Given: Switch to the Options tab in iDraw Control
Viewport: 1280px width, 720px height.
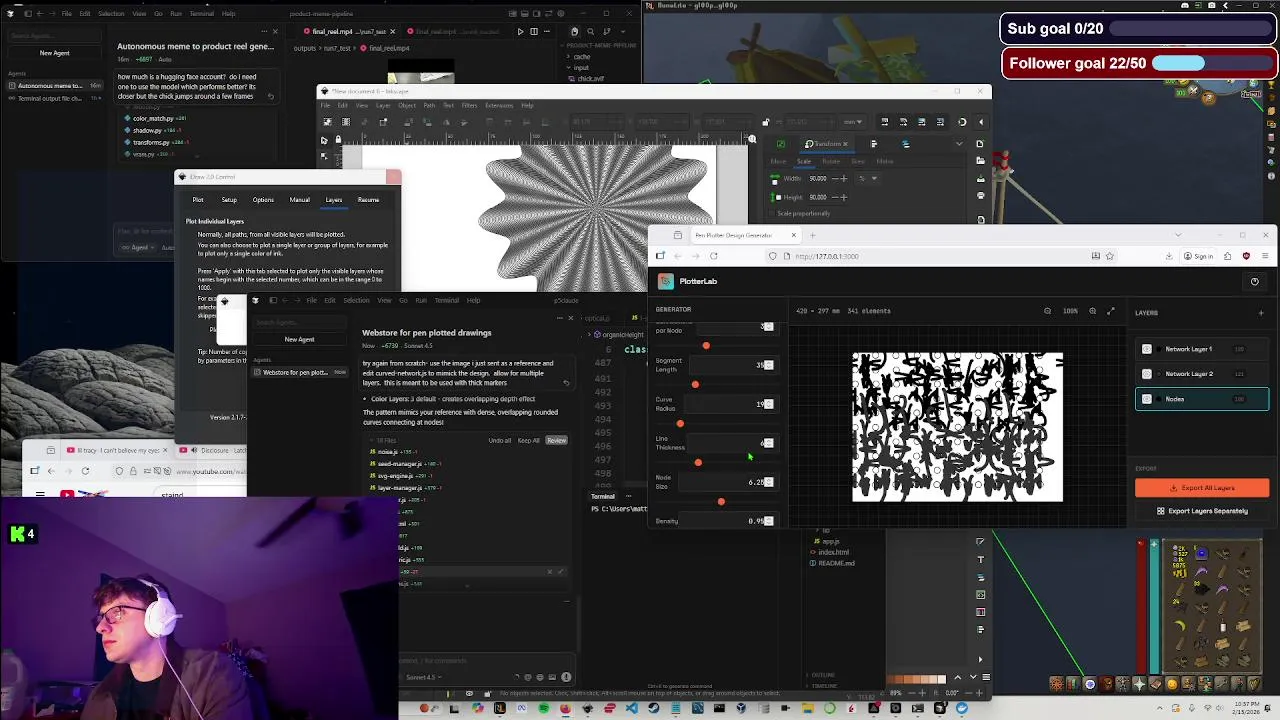Looking at the screenshot, I should click(263, 200).
